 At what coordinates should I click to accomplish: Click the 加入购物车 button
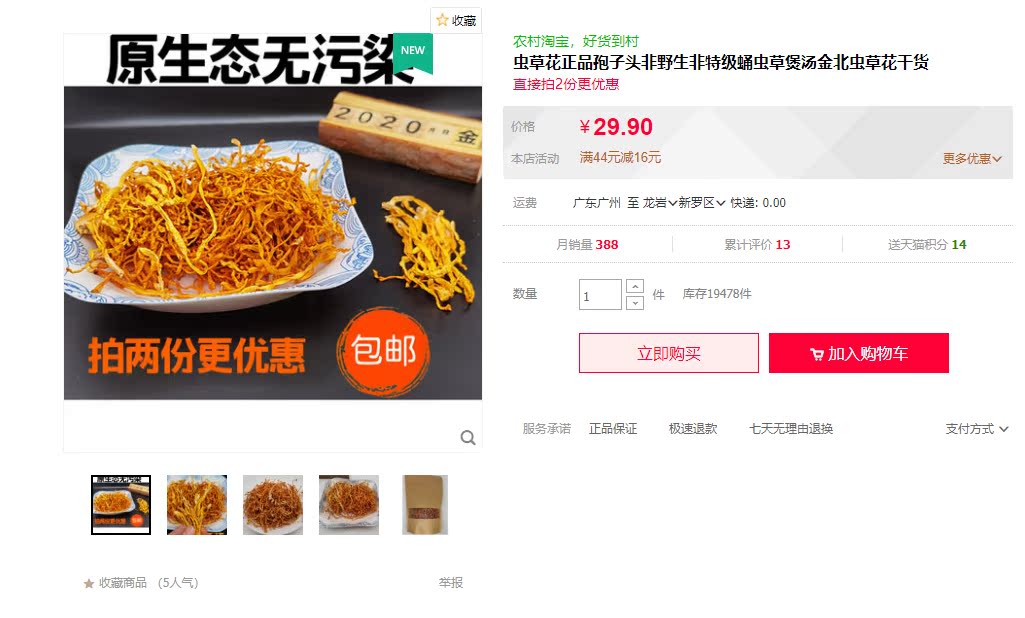(858, 353)
